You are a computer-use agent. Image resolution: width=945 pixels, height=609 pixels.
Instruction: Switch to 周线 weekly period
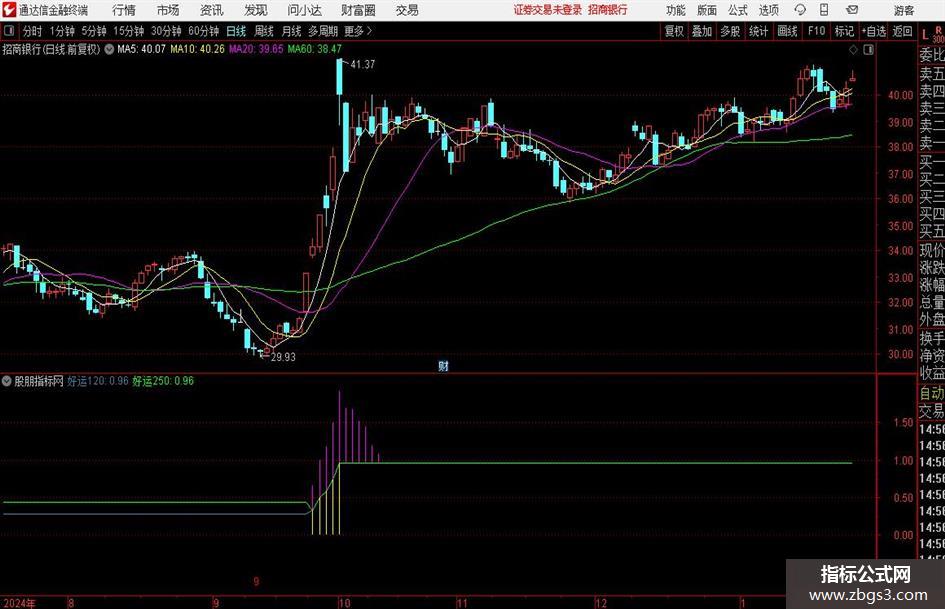[x=264, y=31]
